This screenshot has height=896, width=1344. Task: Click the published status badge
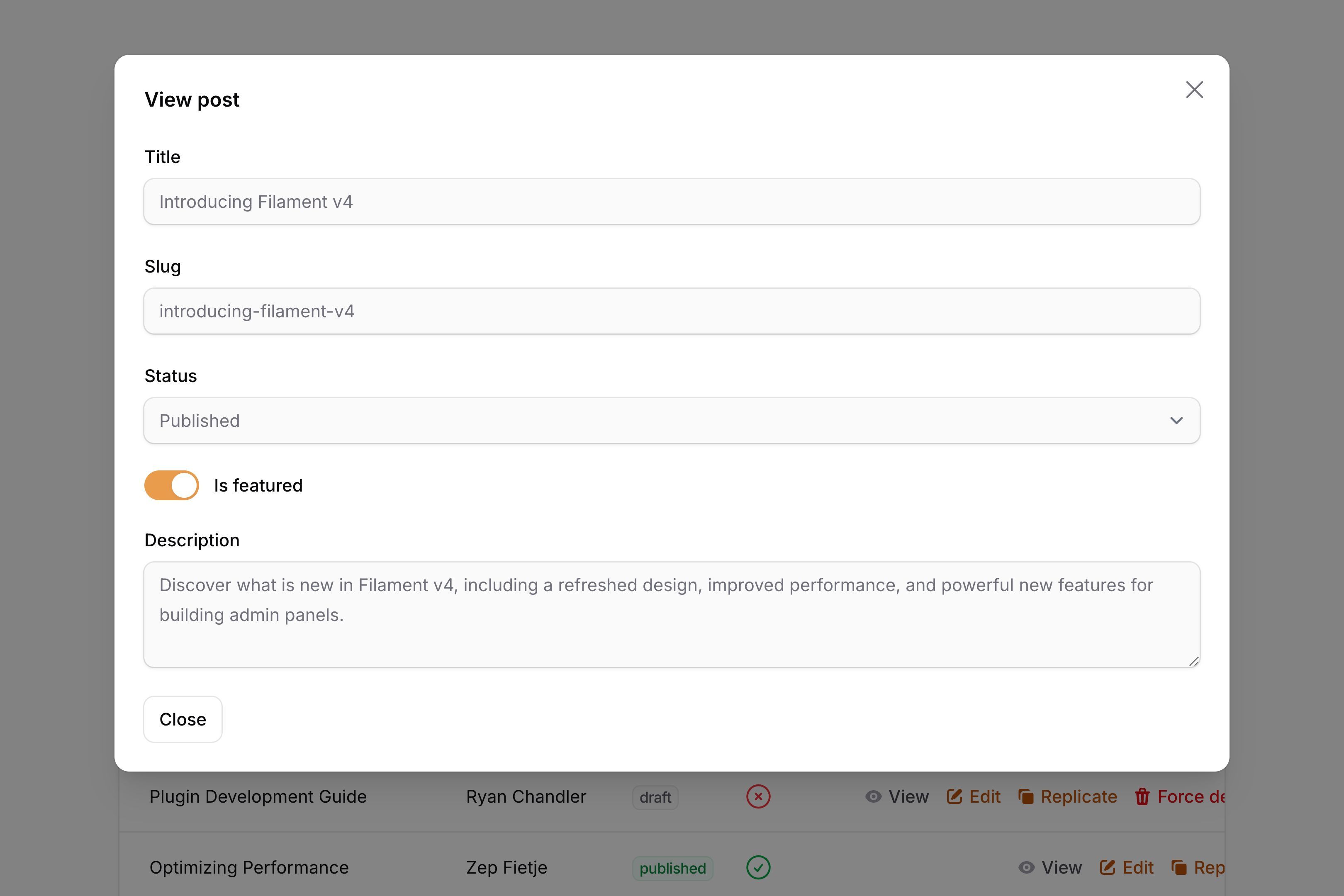tap(672, 869)
